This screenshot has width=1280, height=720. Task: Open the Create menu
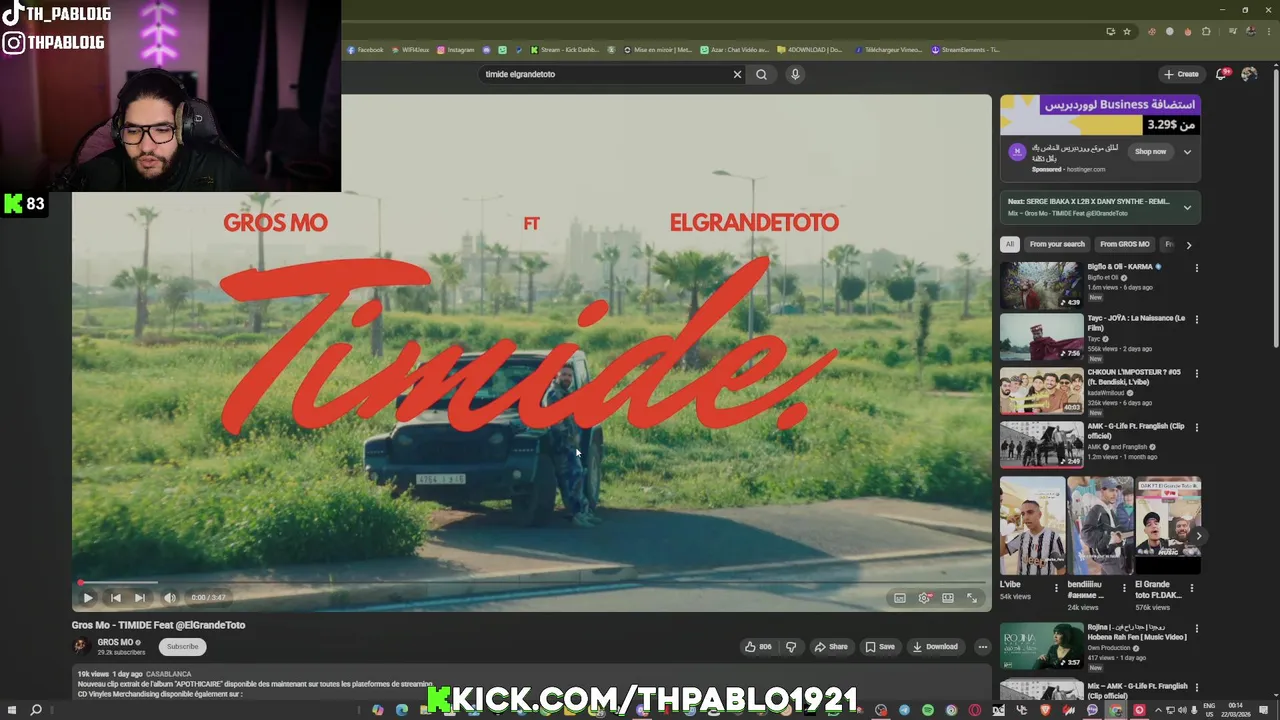coord(1181,74)
